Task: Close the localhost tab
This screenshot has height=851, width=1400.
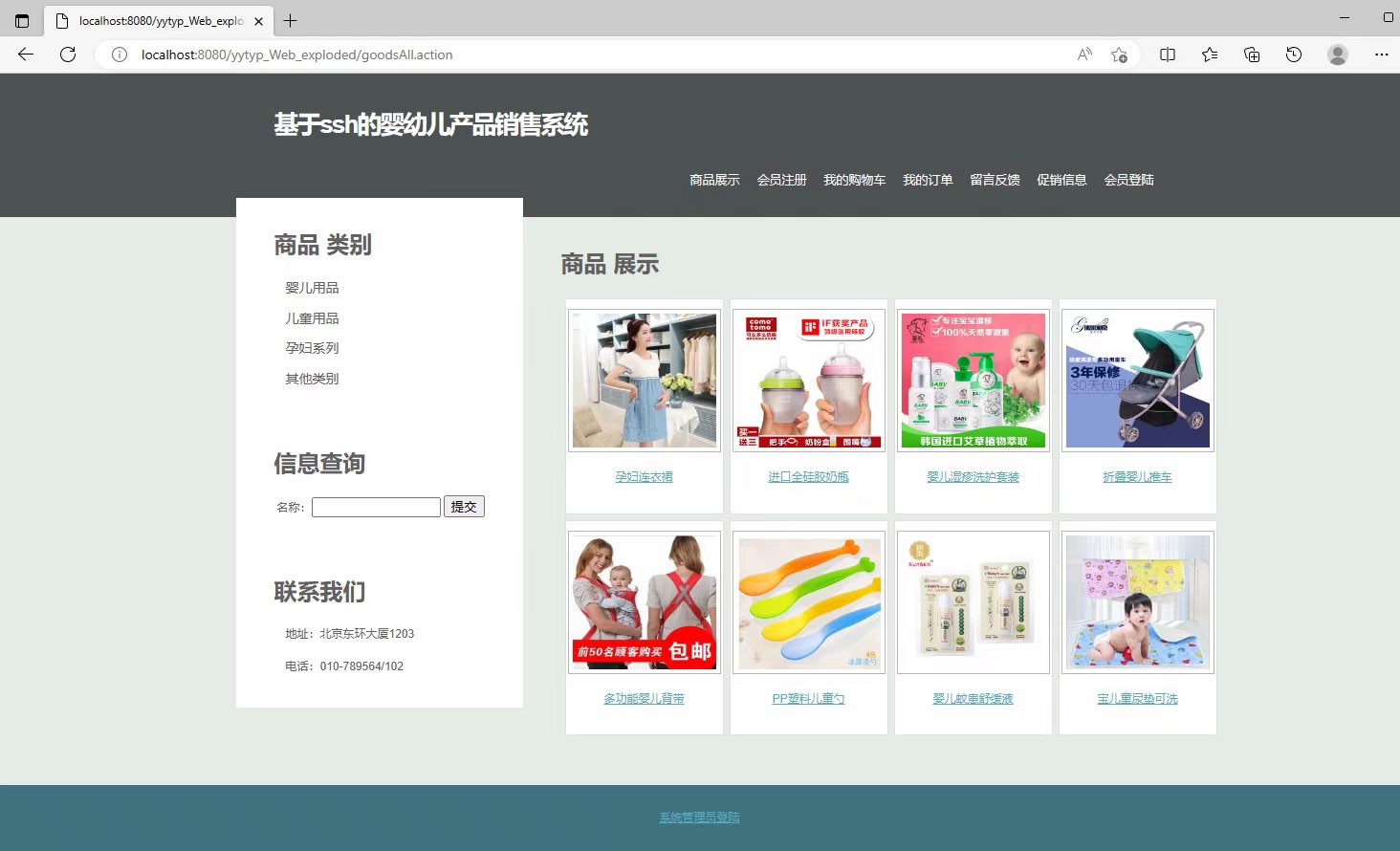Action: click(x=258, y=21)
